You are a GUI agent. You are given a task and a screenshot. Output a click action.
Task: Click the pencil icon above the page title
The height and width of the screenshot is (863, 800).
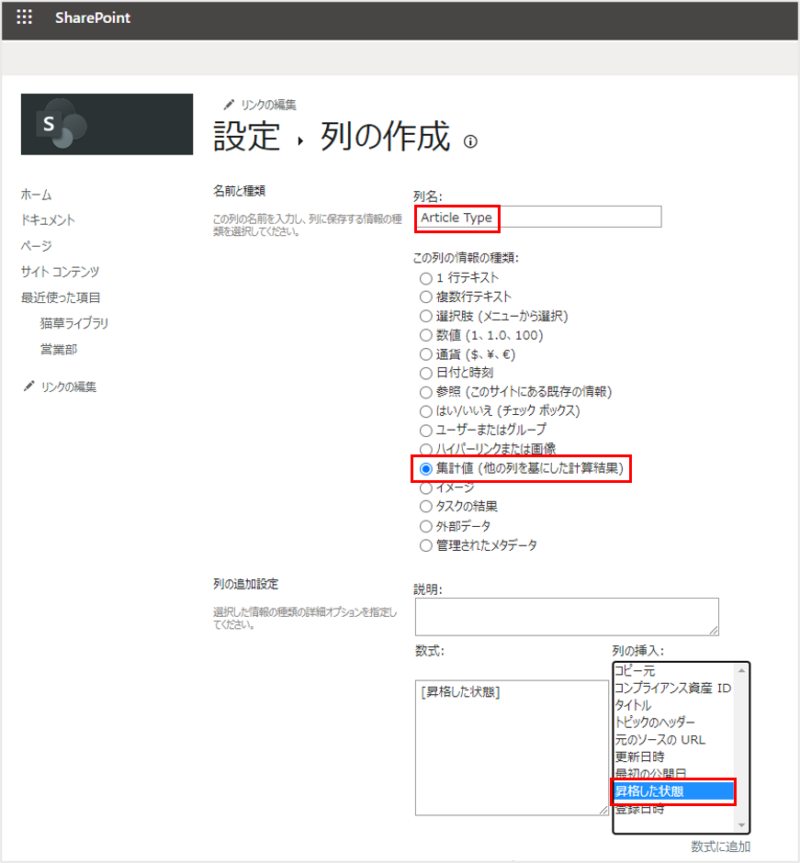(228, 104)
